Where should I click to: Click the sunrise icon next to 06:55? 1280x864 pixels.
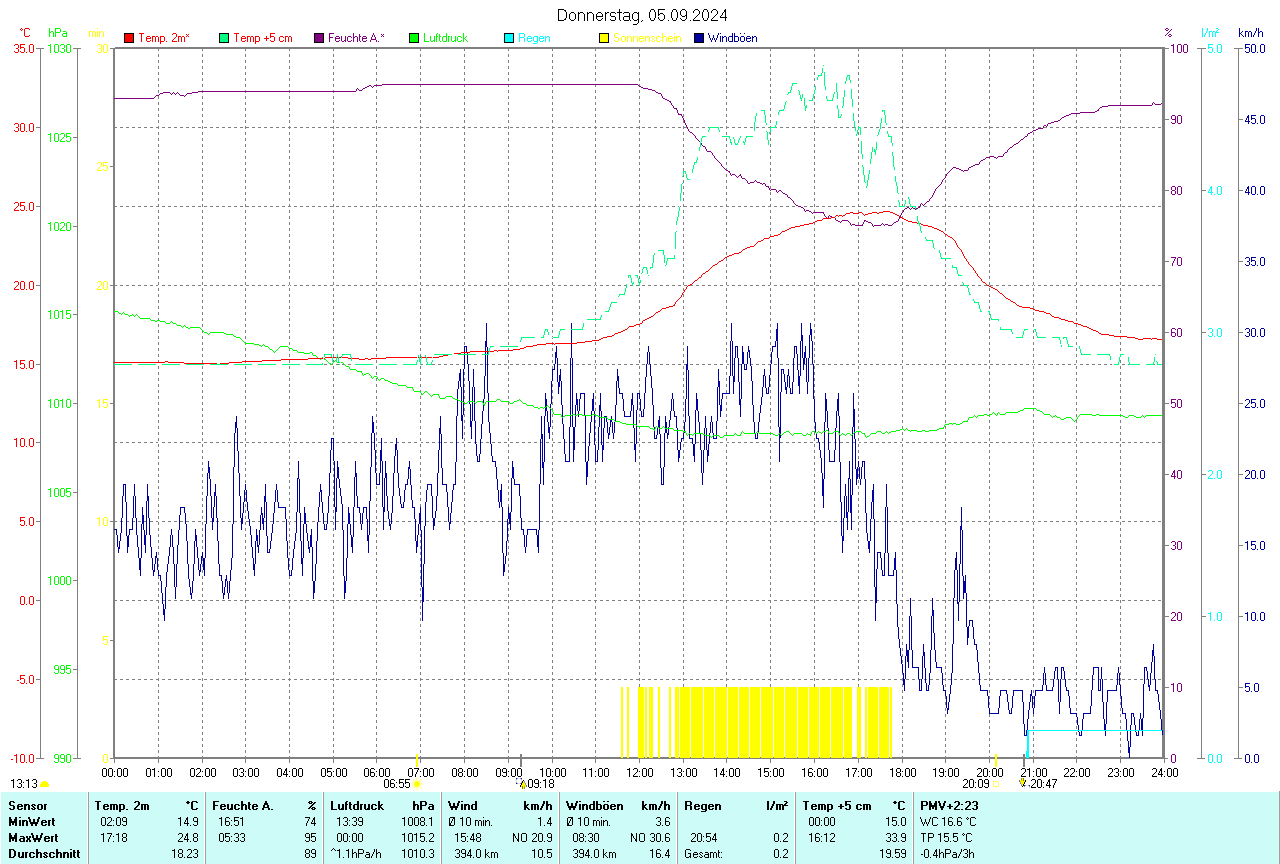pyautogui.click(x=417, y=784)
